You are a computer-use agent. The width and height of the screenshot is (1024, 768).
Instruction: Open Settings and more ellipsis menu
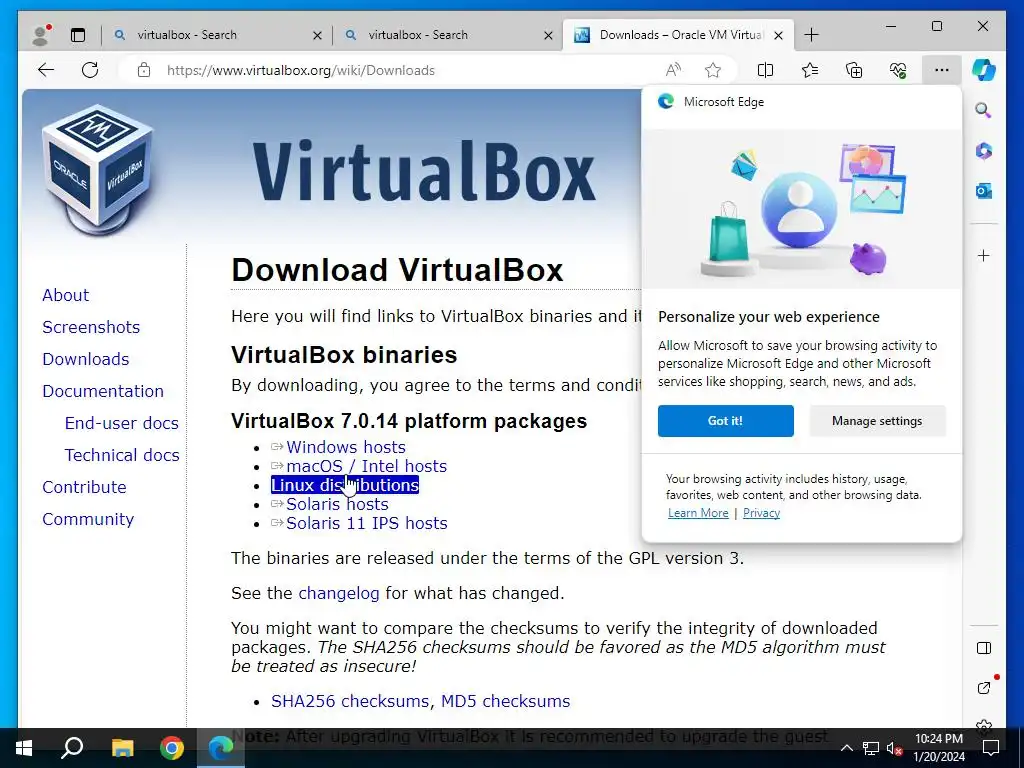tap(941, 70)
